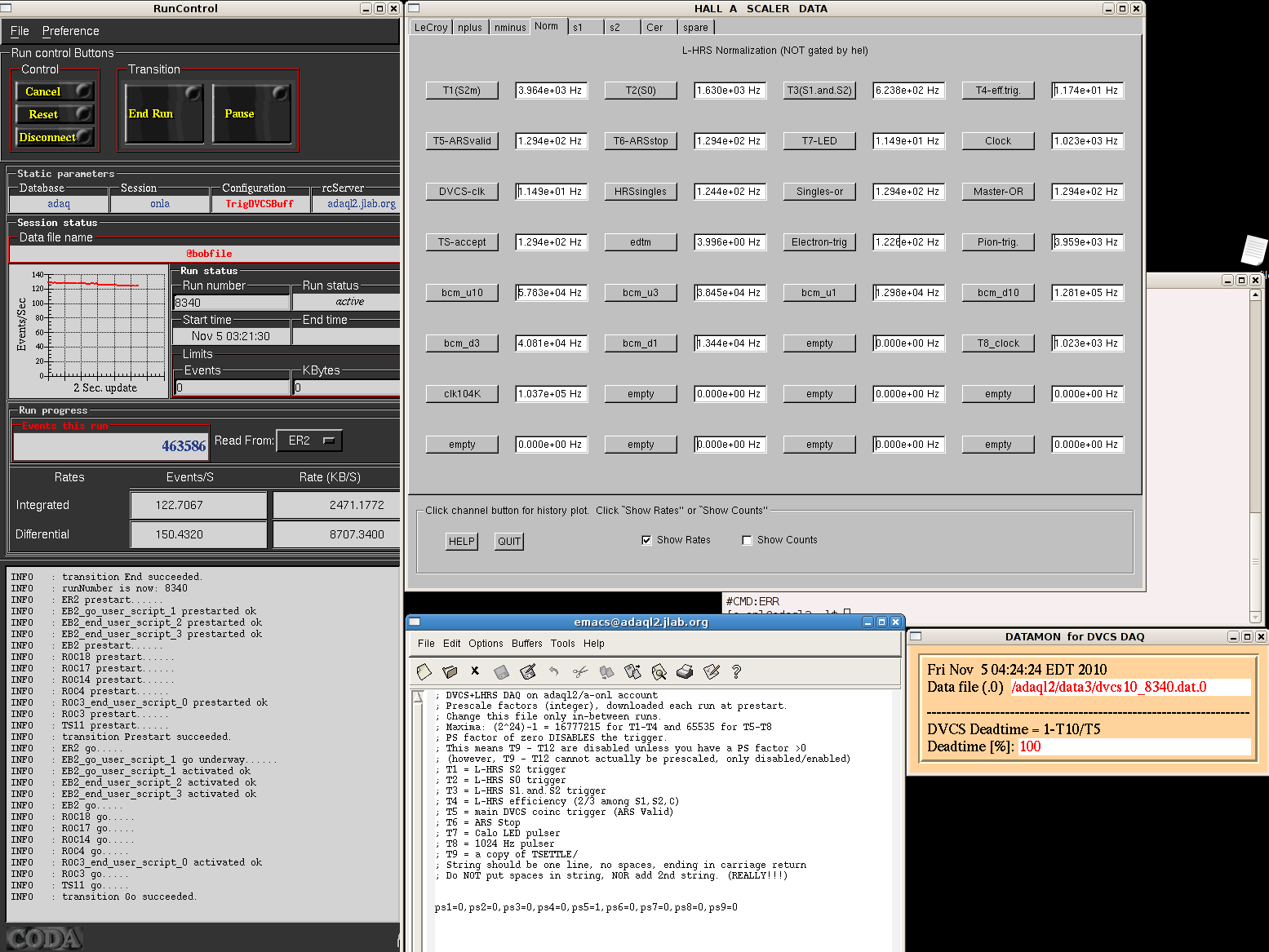Screen dimensions: 1269x952
Task: Click the customize checklist icon in emacs toolbar
Action: pos(711,672)
